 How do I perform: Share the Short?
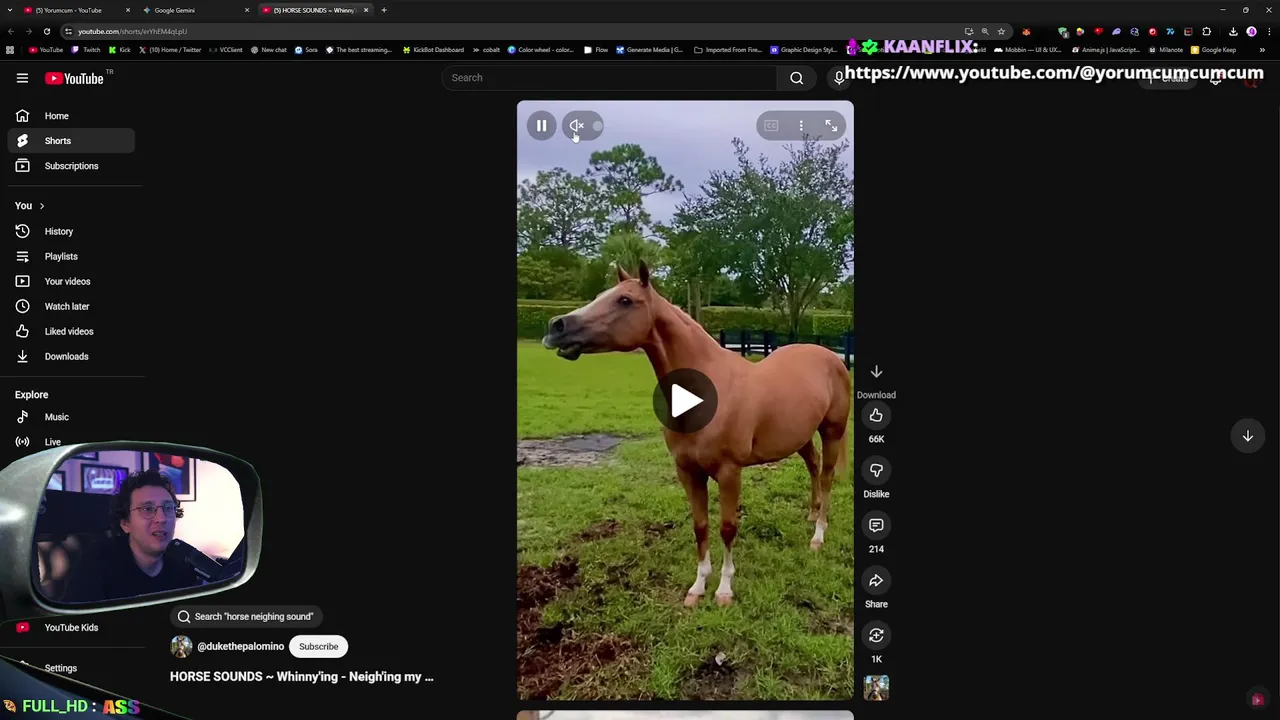pos(876,580)
